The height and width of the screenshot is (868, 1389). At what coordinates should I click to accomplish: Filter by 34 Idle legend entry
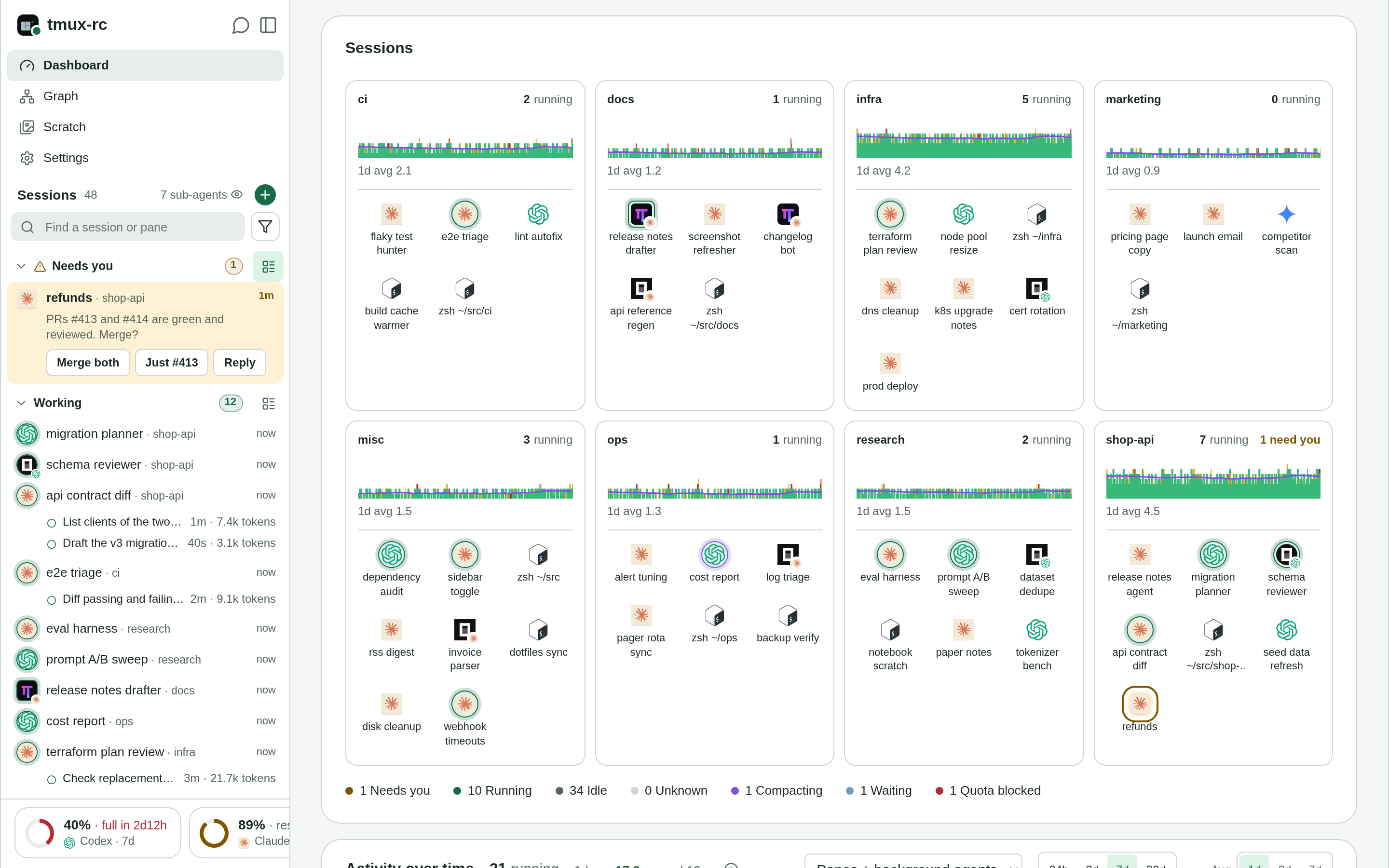tap(581, 790)
